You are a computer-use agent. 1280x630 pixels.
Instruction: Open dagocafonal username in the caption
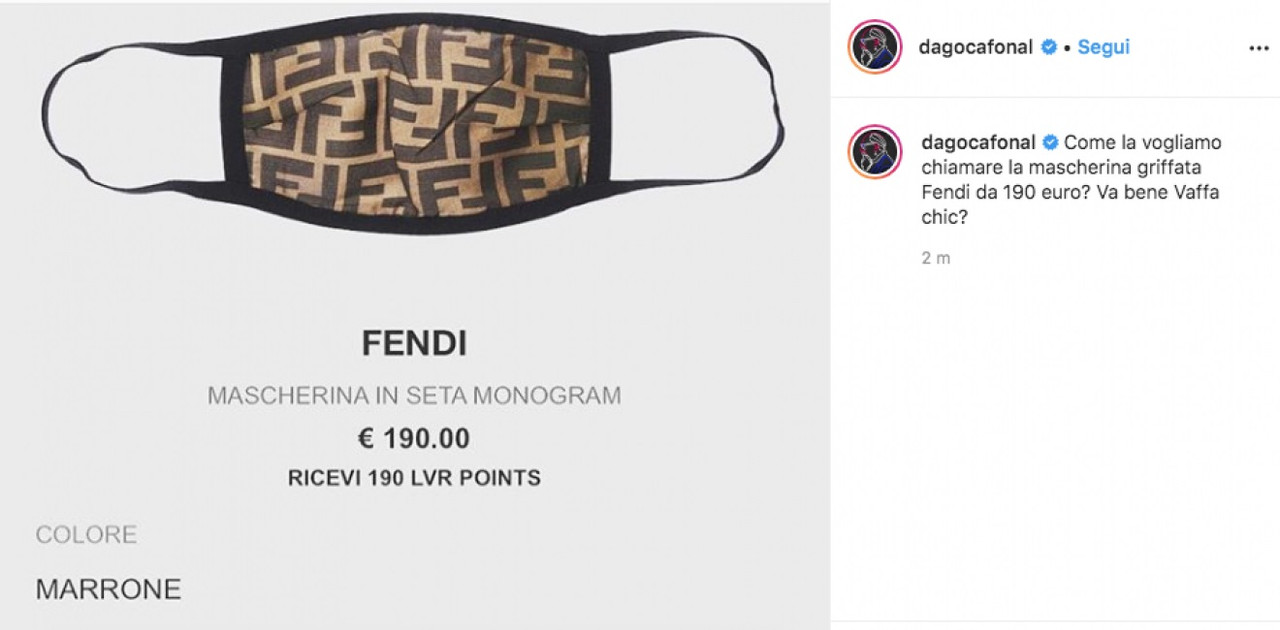click(x=979, y=142)
